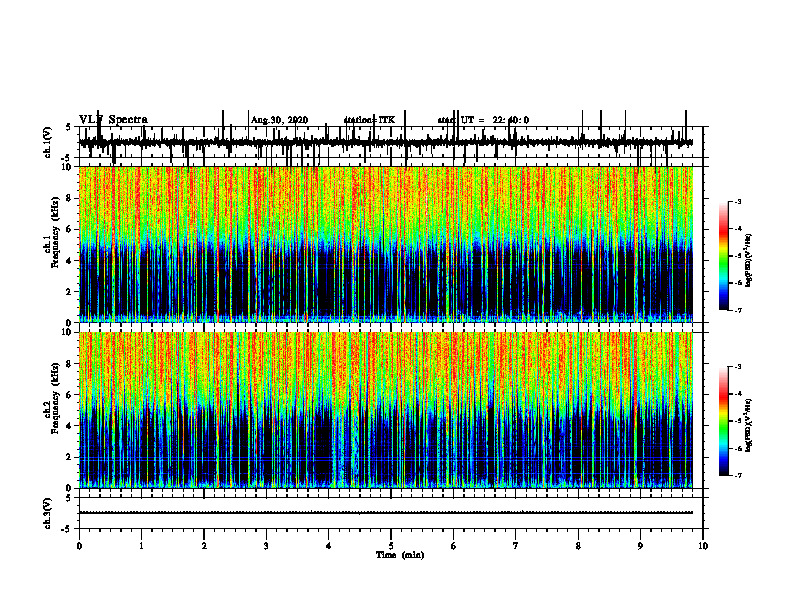Click the ch.1 spectrogram panel

point(385,244)
